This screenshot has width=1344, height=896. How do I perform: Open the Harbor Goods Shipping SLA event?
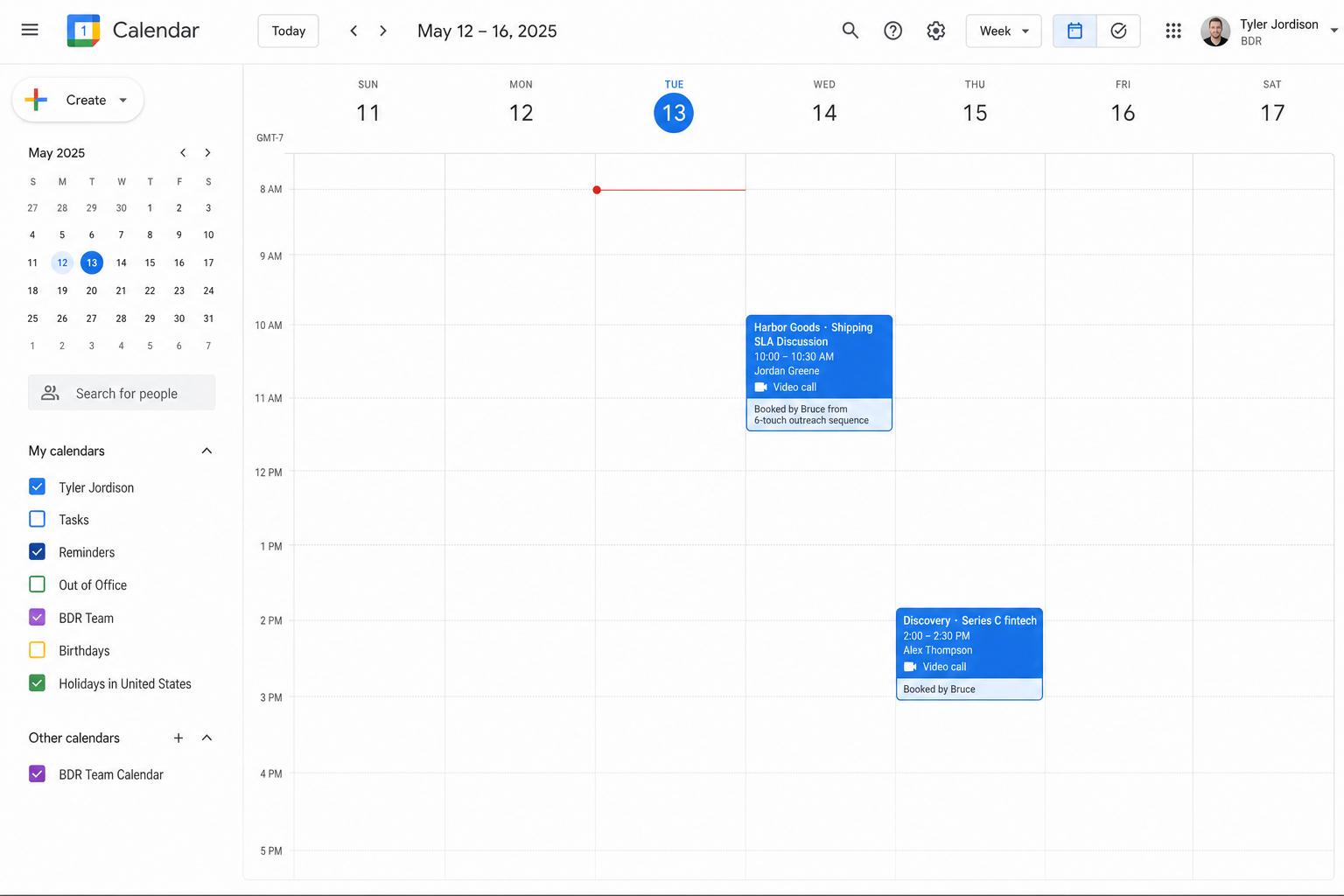point(819,373)
